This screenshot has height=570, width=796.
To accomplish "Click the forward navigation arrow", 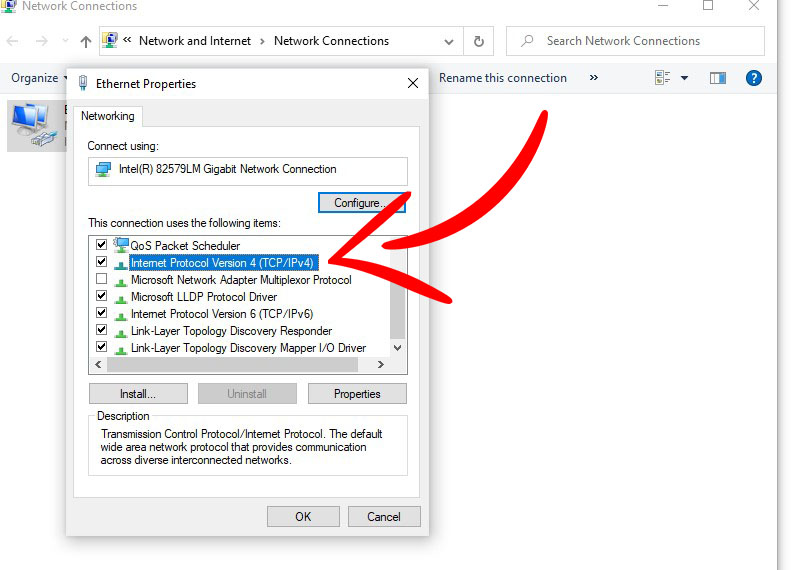I will point(42,41).
